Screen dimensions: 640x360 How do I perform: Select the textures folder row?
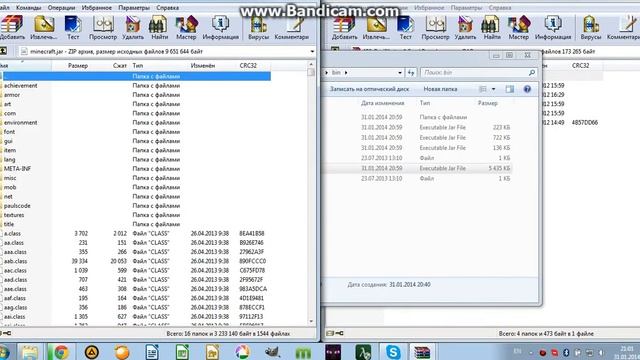[135, 215]
